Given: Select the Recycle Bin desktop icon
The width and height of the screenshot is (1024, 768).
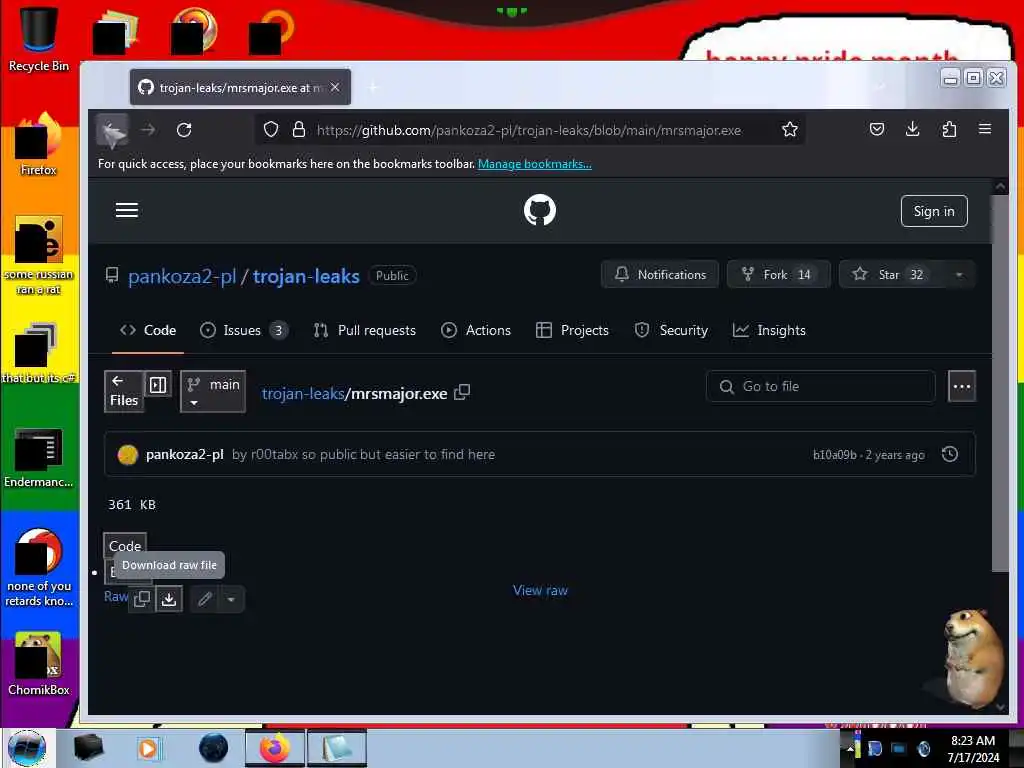Looking at the screenshot, I should 39,40.
